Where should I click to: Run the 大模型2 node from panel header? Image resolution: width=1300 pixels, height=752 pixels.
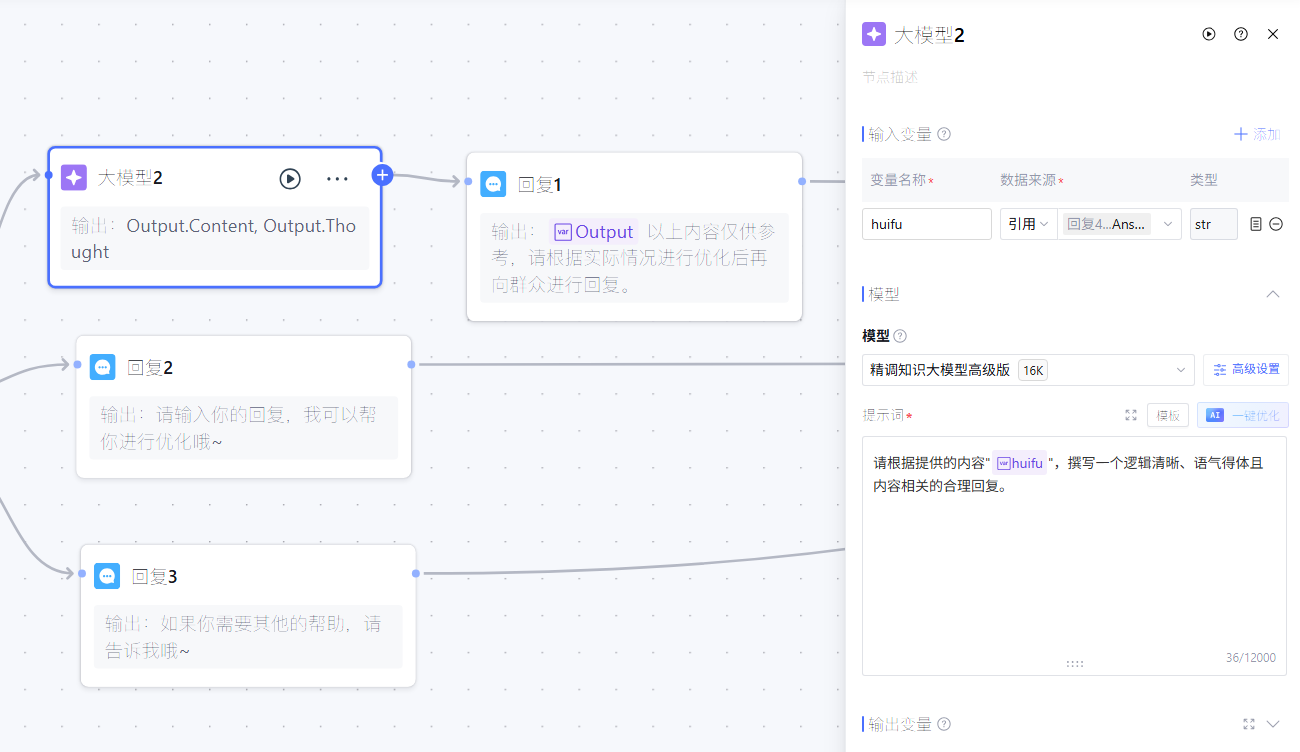pos(1208,34)
